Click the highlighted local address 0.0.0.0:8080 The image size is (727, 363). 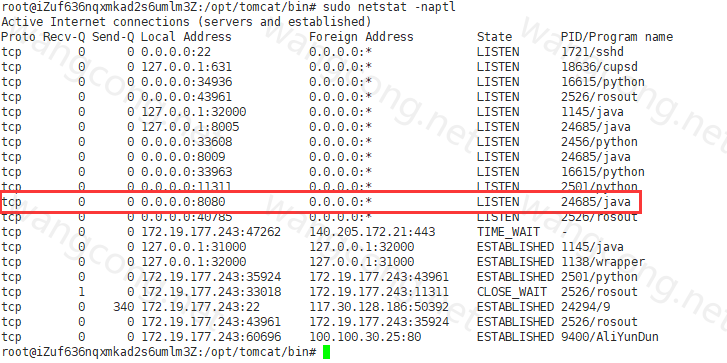pyautogui.click(x=183, y=202)
